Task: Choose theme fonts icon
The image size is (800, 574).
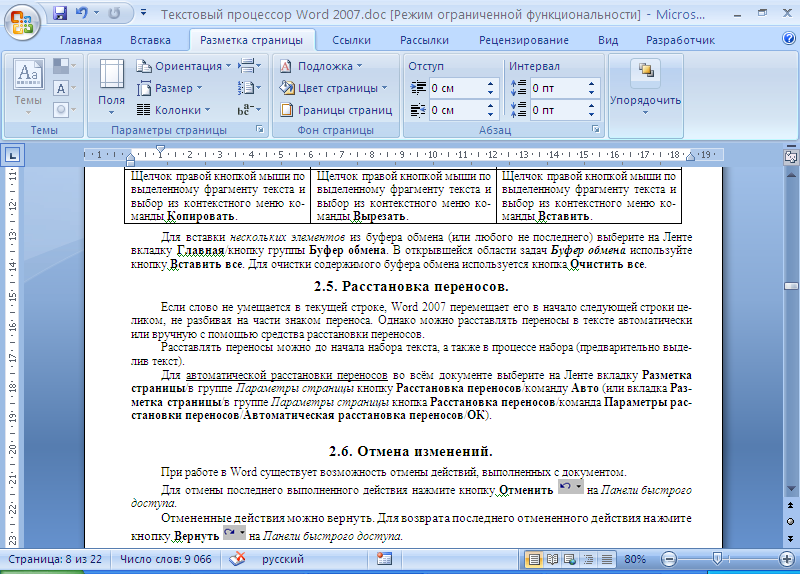Action: [x=64, y=88]
